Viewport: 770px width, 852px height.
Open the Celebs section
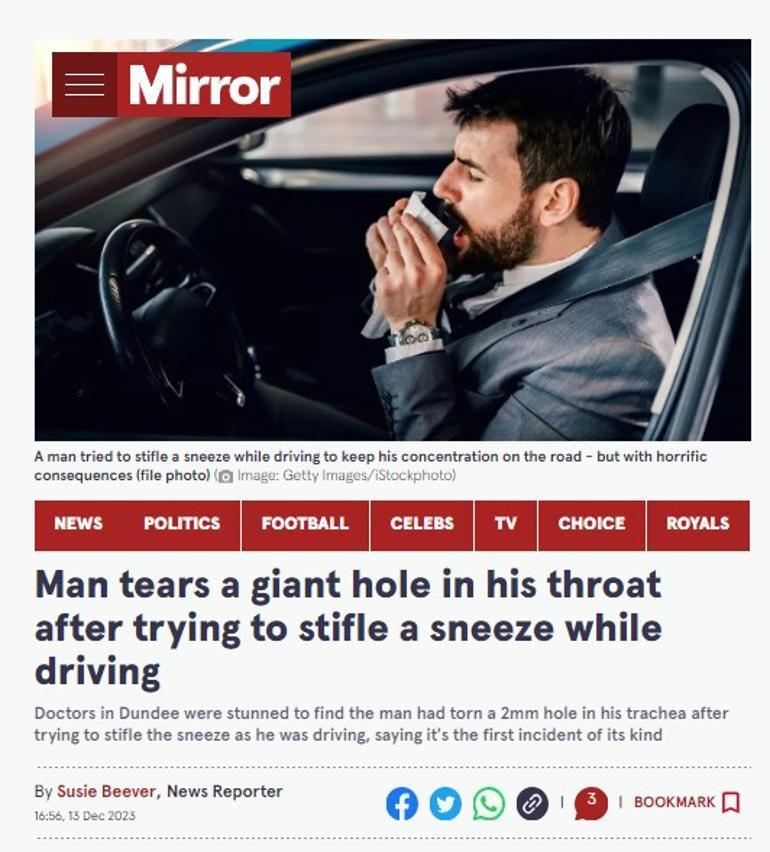click(422, 523)
